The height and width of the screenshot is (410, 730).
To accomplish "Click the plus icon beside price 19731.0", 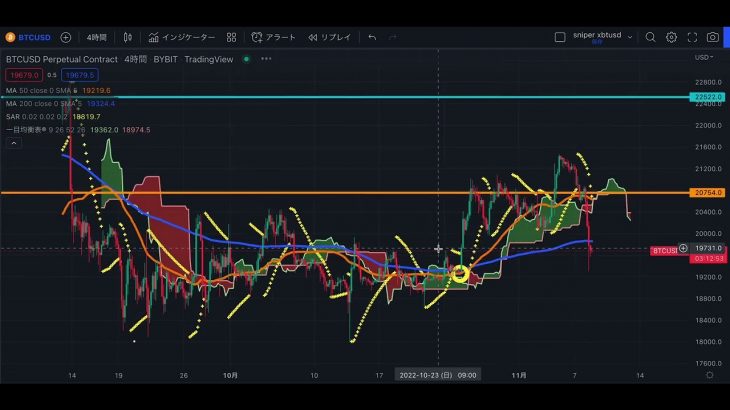I will tap(683, 249).
